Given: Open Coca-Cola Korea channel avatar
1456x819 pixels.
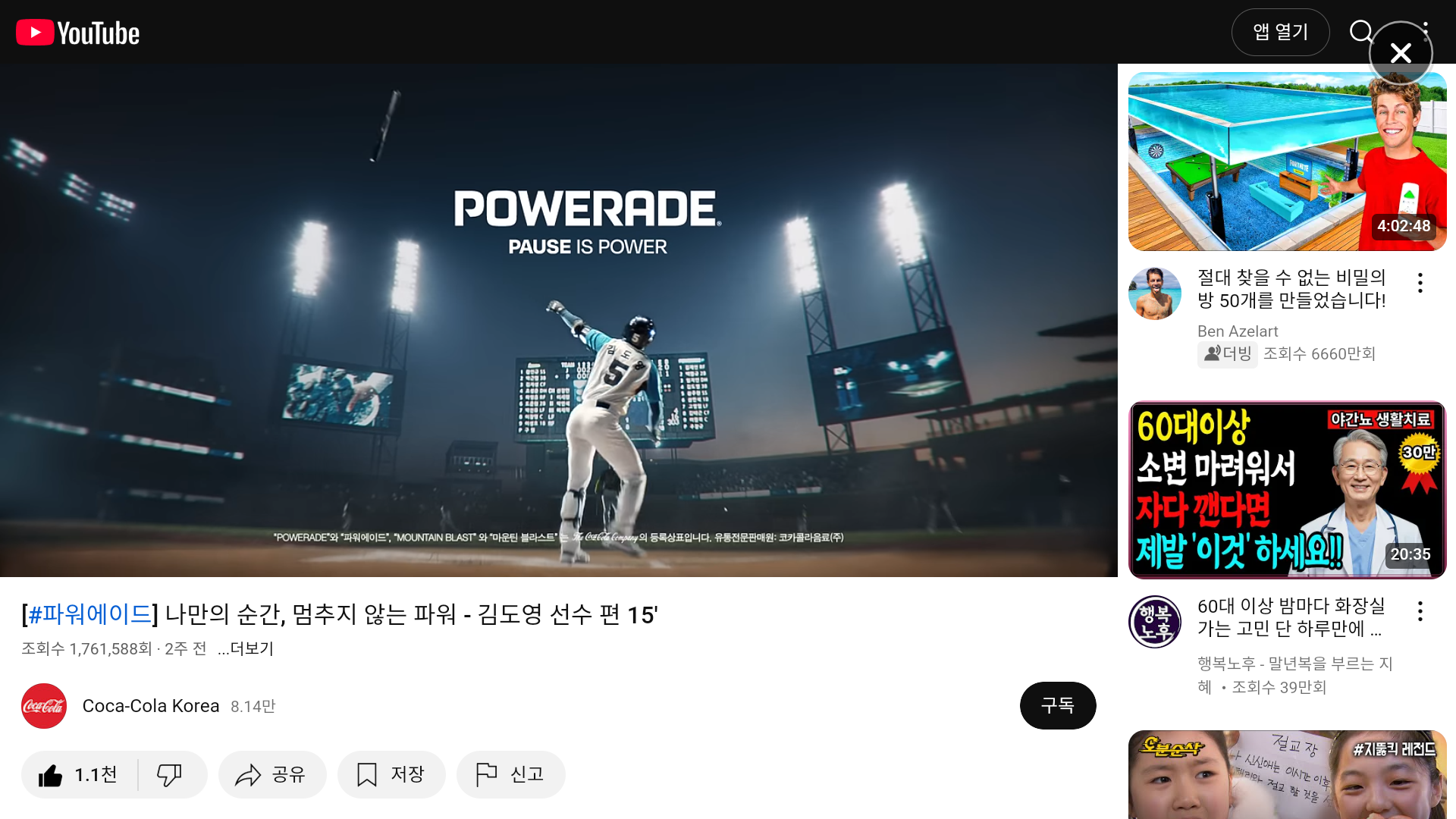Looking at the screenshot, I should [44, 706].
